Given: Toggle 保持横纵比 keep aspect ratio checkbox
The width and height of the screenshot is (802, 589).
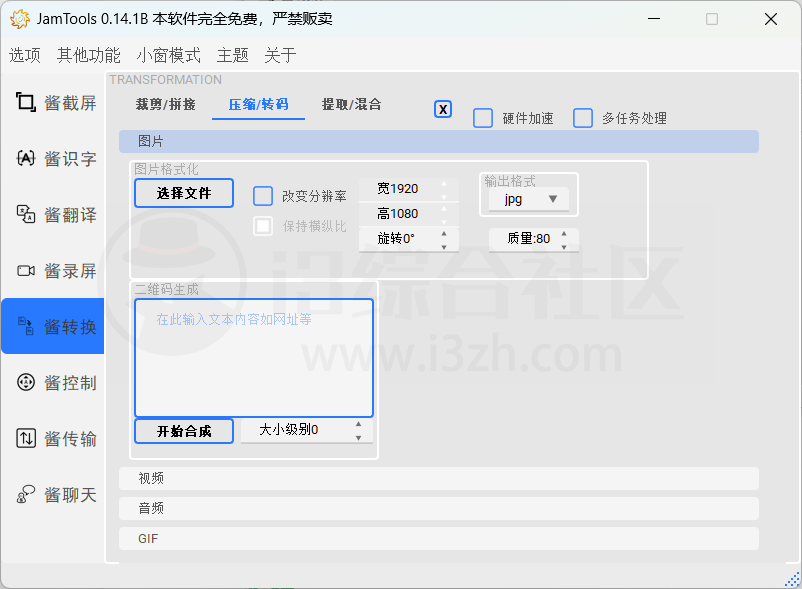Looking at the screenshot, I should (x=263, y=226).
